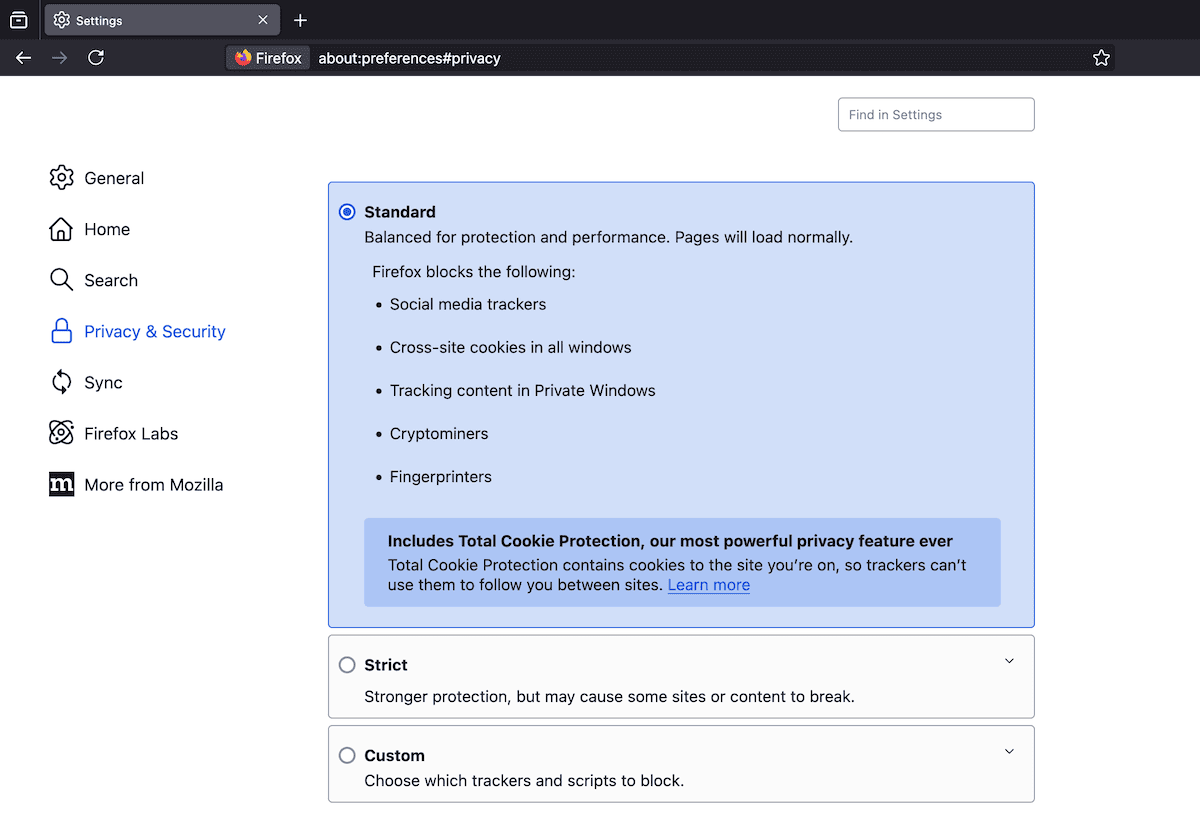Image resolution: width=1200 pixels, height=824 pixels.
Task: Select the Search settings icon
Action: tap(62, 280)
